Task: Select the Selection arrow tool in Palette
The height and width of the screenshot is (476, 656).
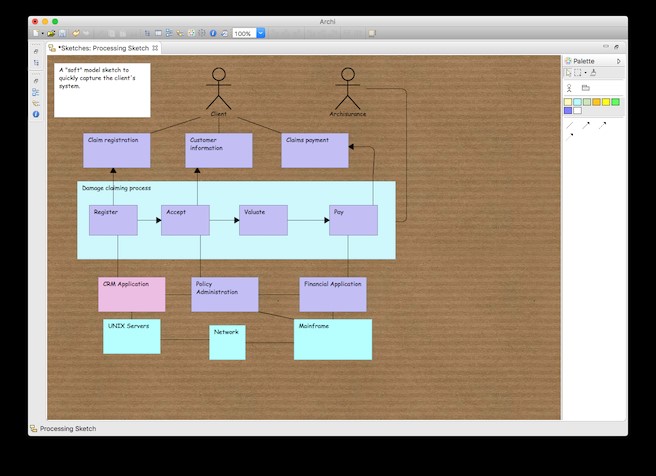Action: pyautogui.click(x=568, y=73)
